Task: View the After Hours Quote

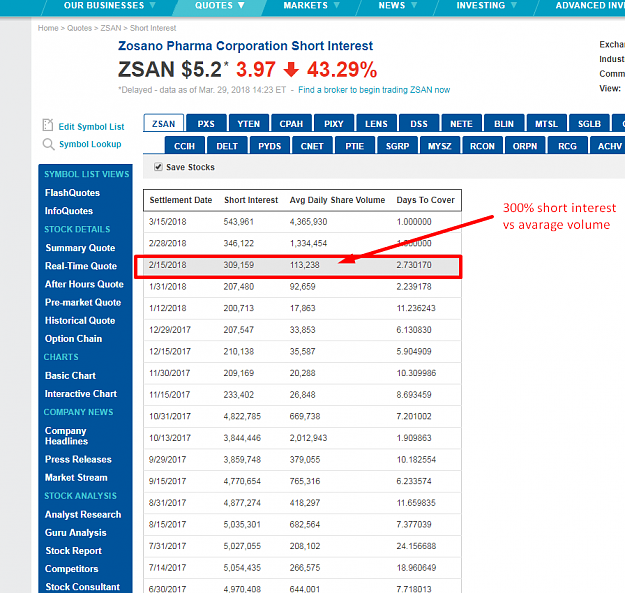Action: pos(84,284)
